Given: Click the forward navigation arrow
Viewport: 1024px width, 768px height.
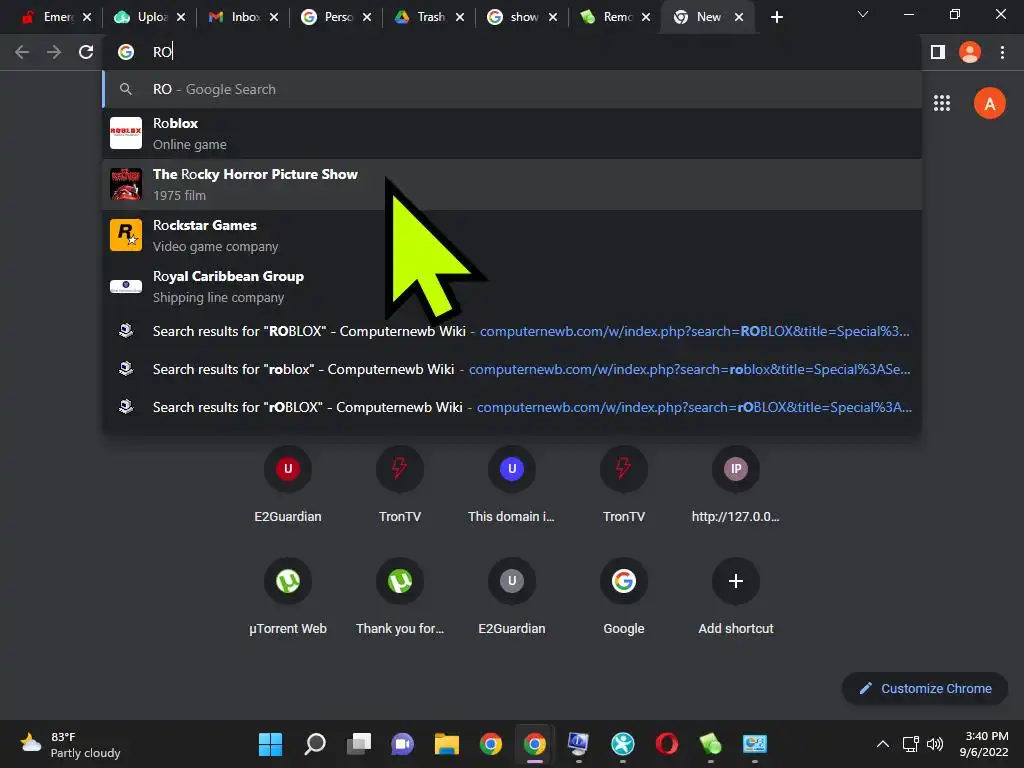Looking at the screenshot, I should (x=54, y=52).
